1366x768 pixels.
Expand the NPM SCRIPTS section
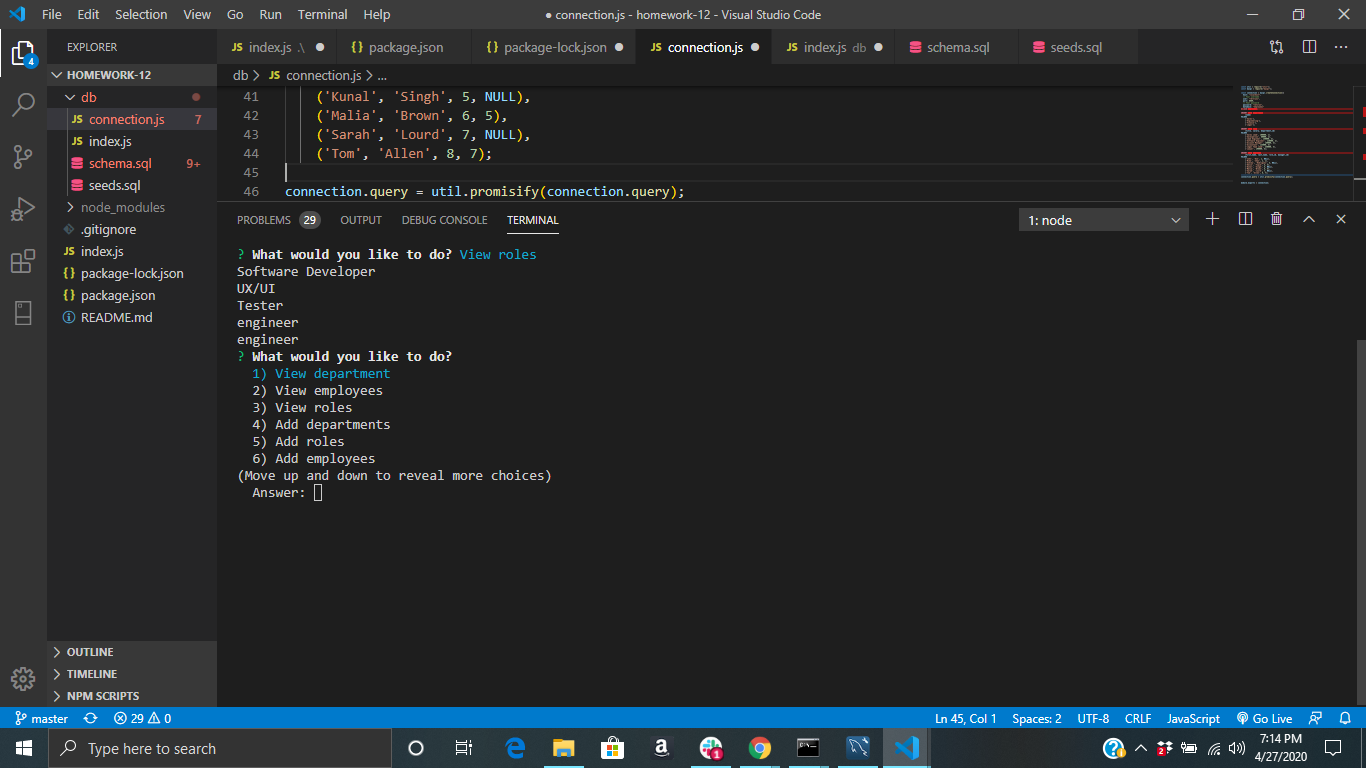pos(132,696)
